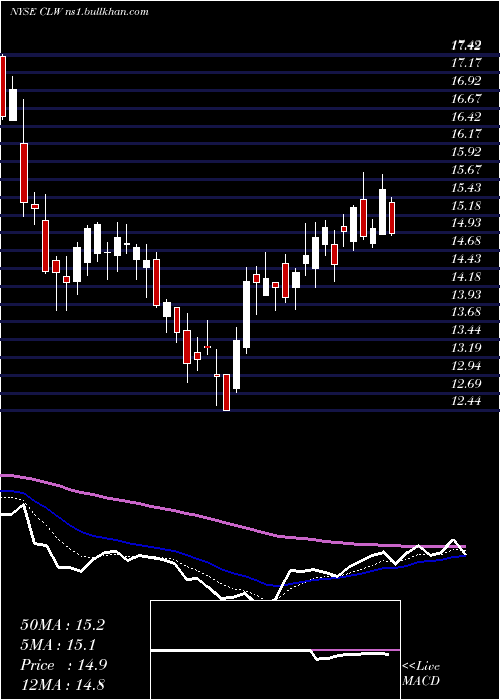Click the 13.68 price axis label
Viewport: 500px width, 700px height.
point(466,312)
